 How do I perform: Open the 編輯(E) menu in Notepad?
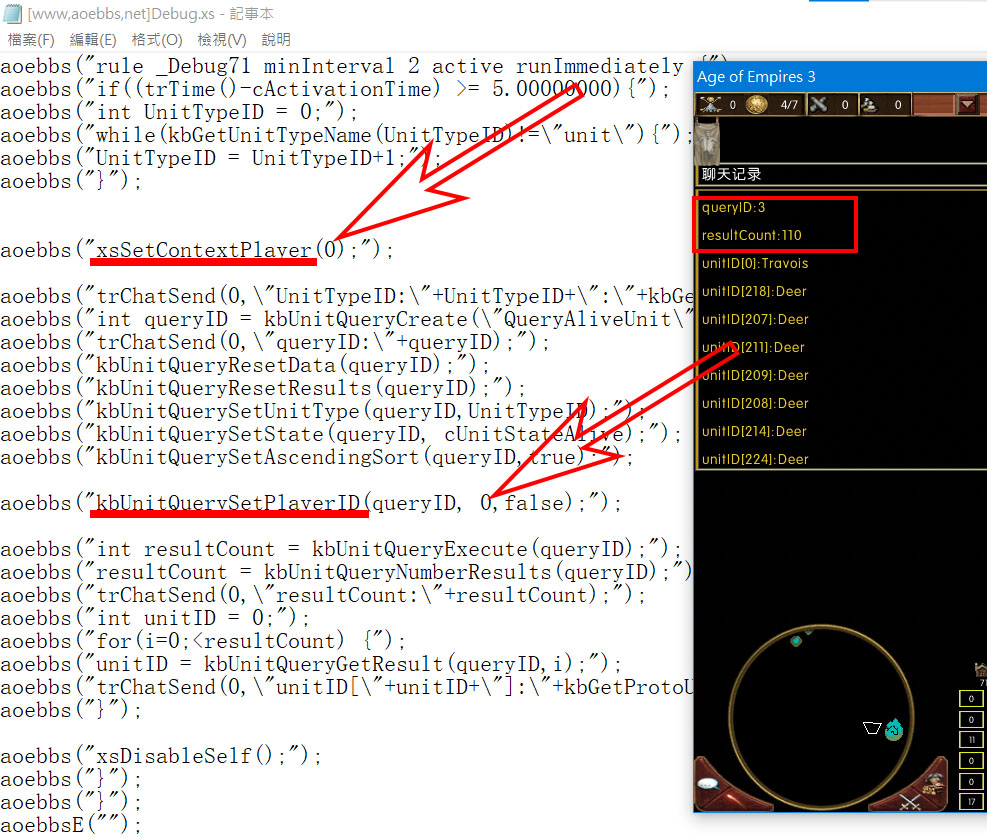click(x=93, y=40)
